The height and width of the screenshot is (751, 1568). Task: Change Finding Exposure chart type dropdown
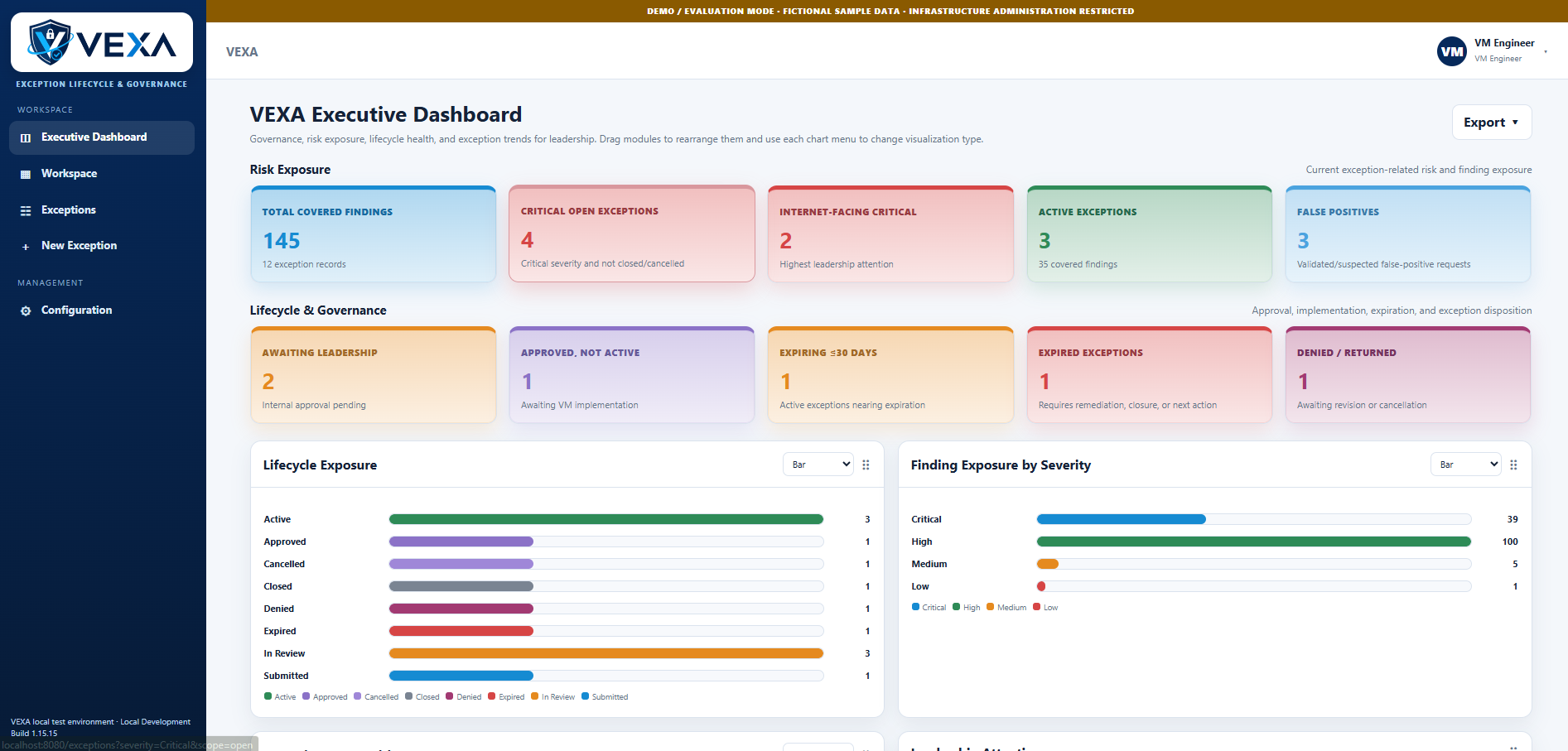click(x=1466, y=465)
